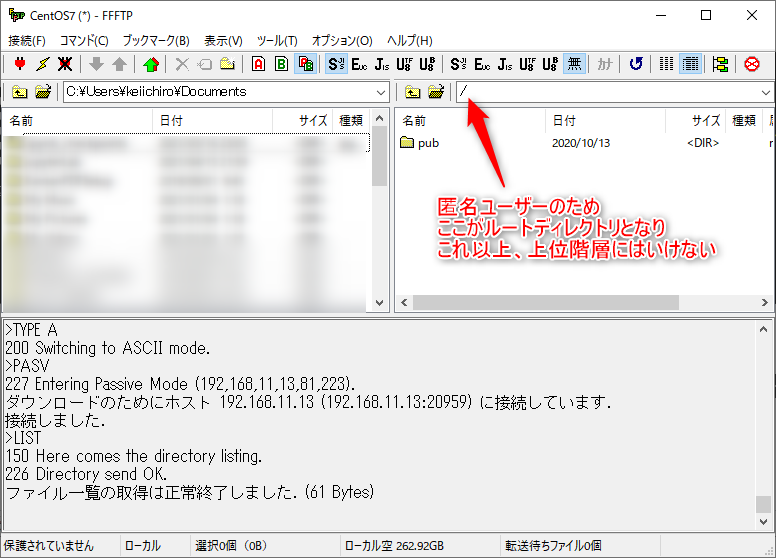Click the Disconnect icon in toolbar
Viewport: 776px width, 558px height.
[x=65, y=64]
